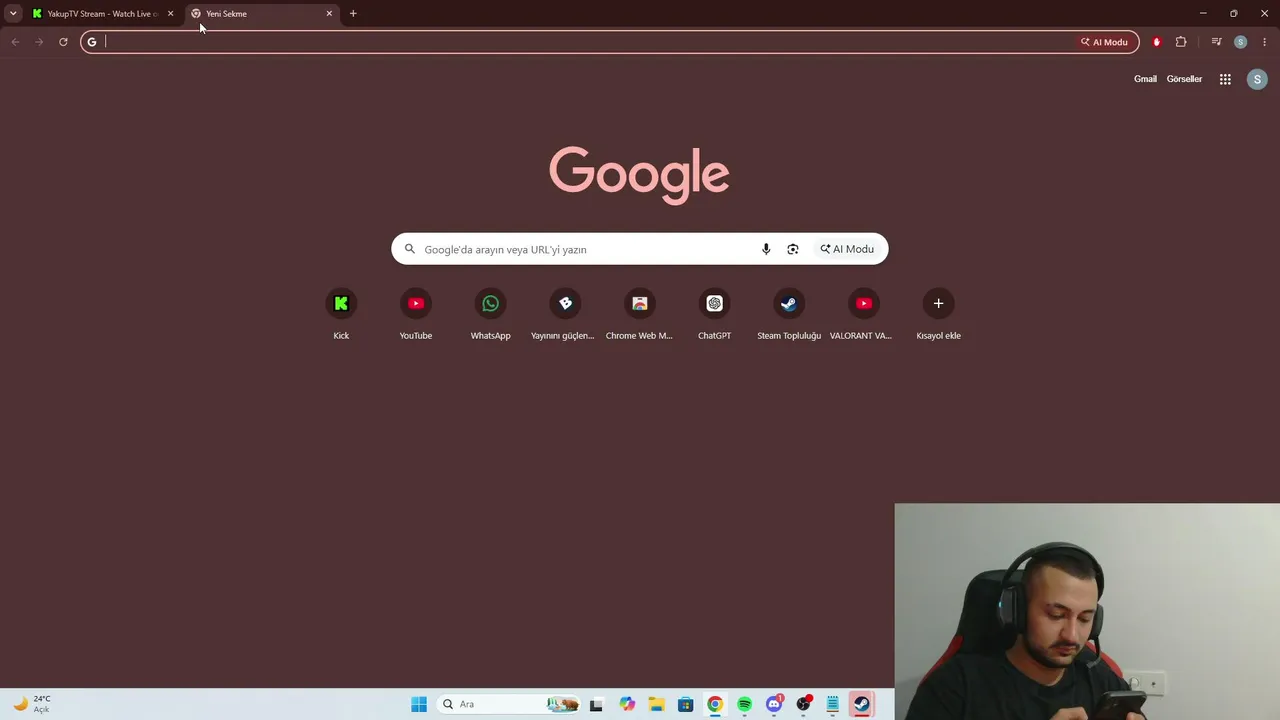1280x720 pixels.
Task: Click AI Modu in the address bar
Action: click(1104, 42)
